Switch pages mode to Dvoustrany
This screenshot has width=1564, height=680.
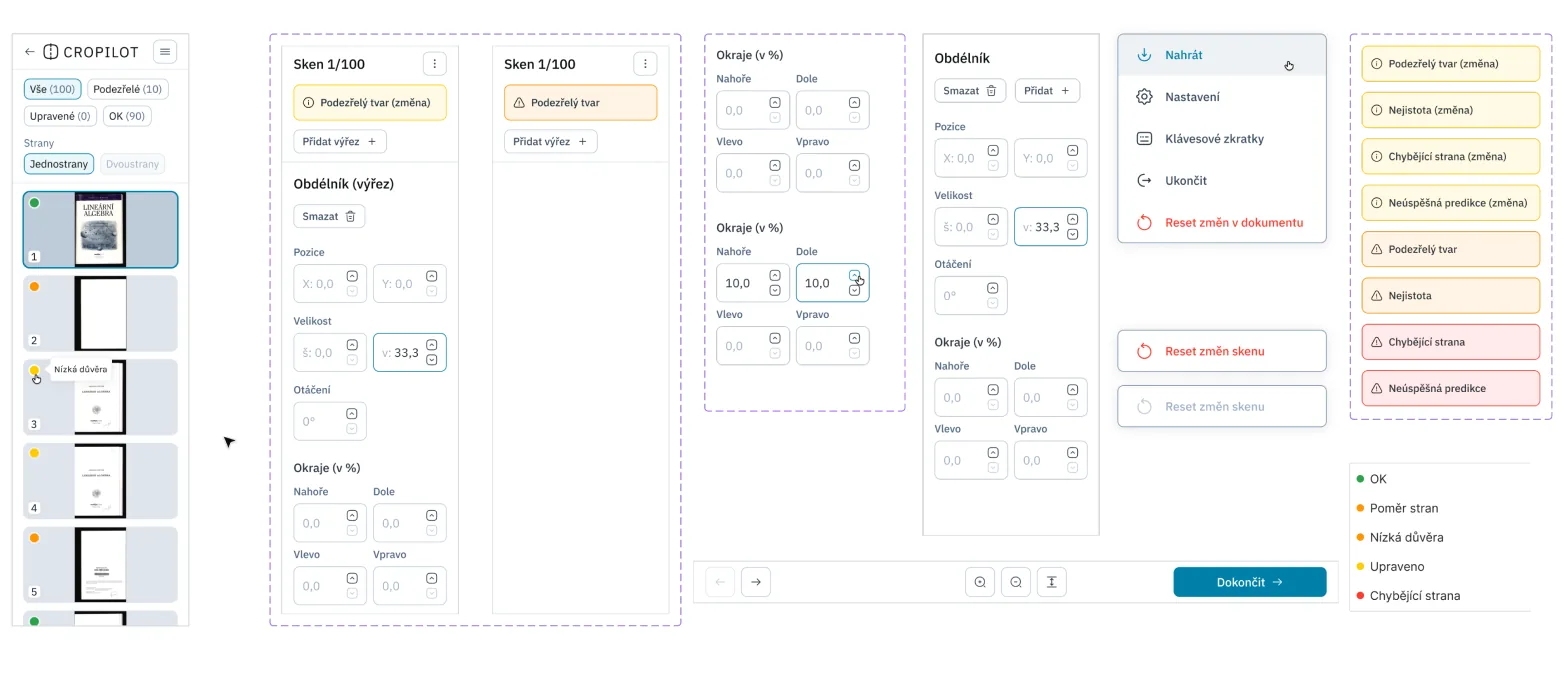(x=133, y=164)
